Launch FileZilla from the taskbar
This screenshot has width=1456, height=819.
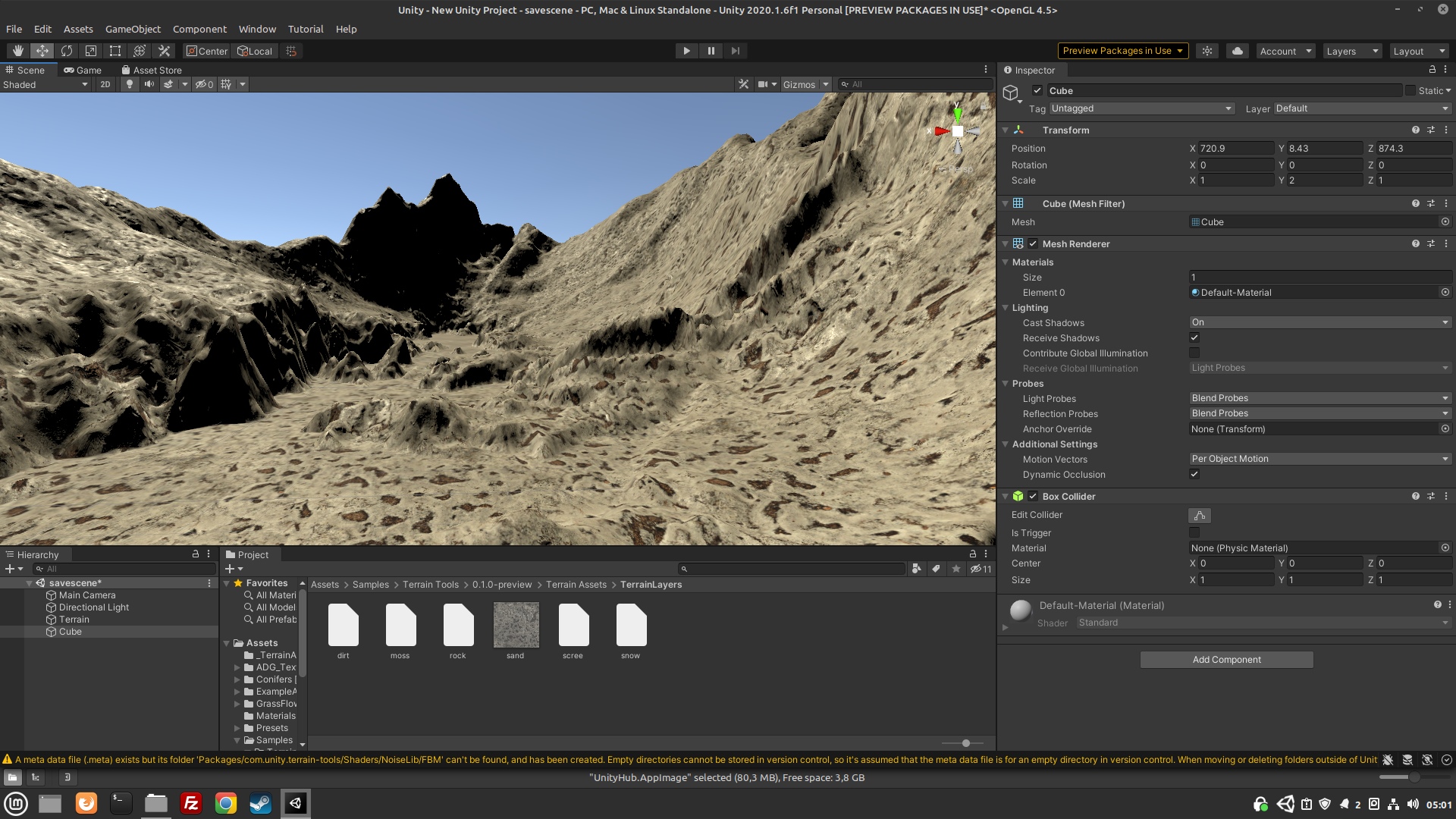[191, 803]
